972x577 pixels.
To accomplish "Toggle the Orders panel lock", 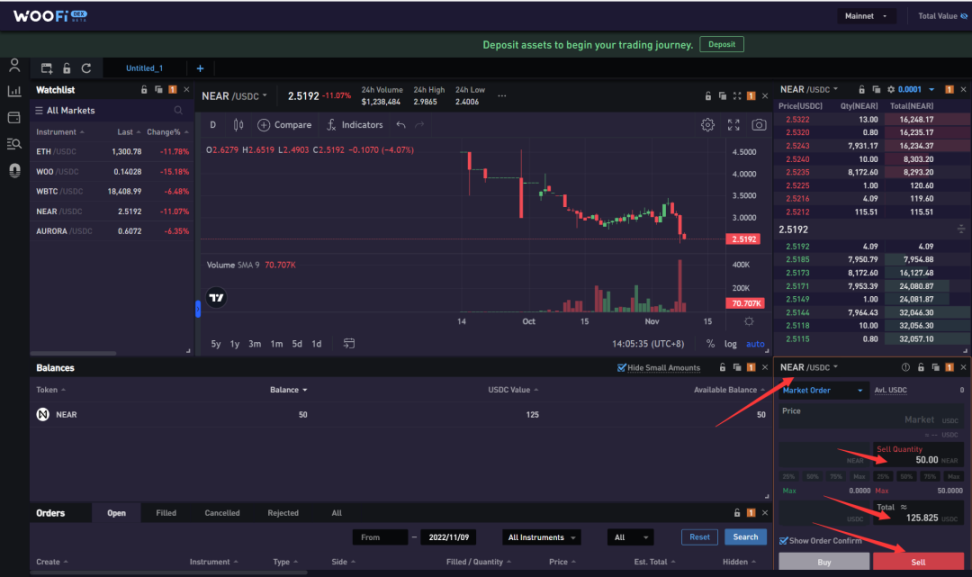I will tap(737, 513).
